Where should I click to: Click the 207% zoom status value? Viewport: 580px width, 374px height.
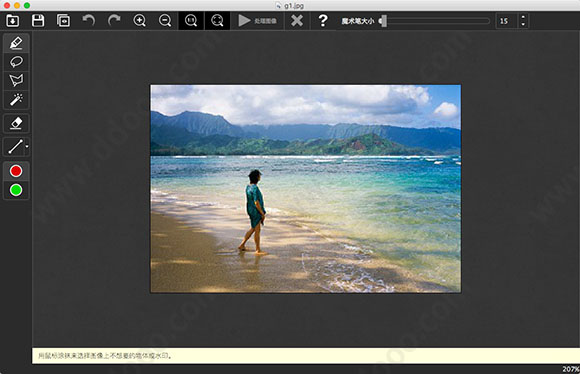(570, 369)
